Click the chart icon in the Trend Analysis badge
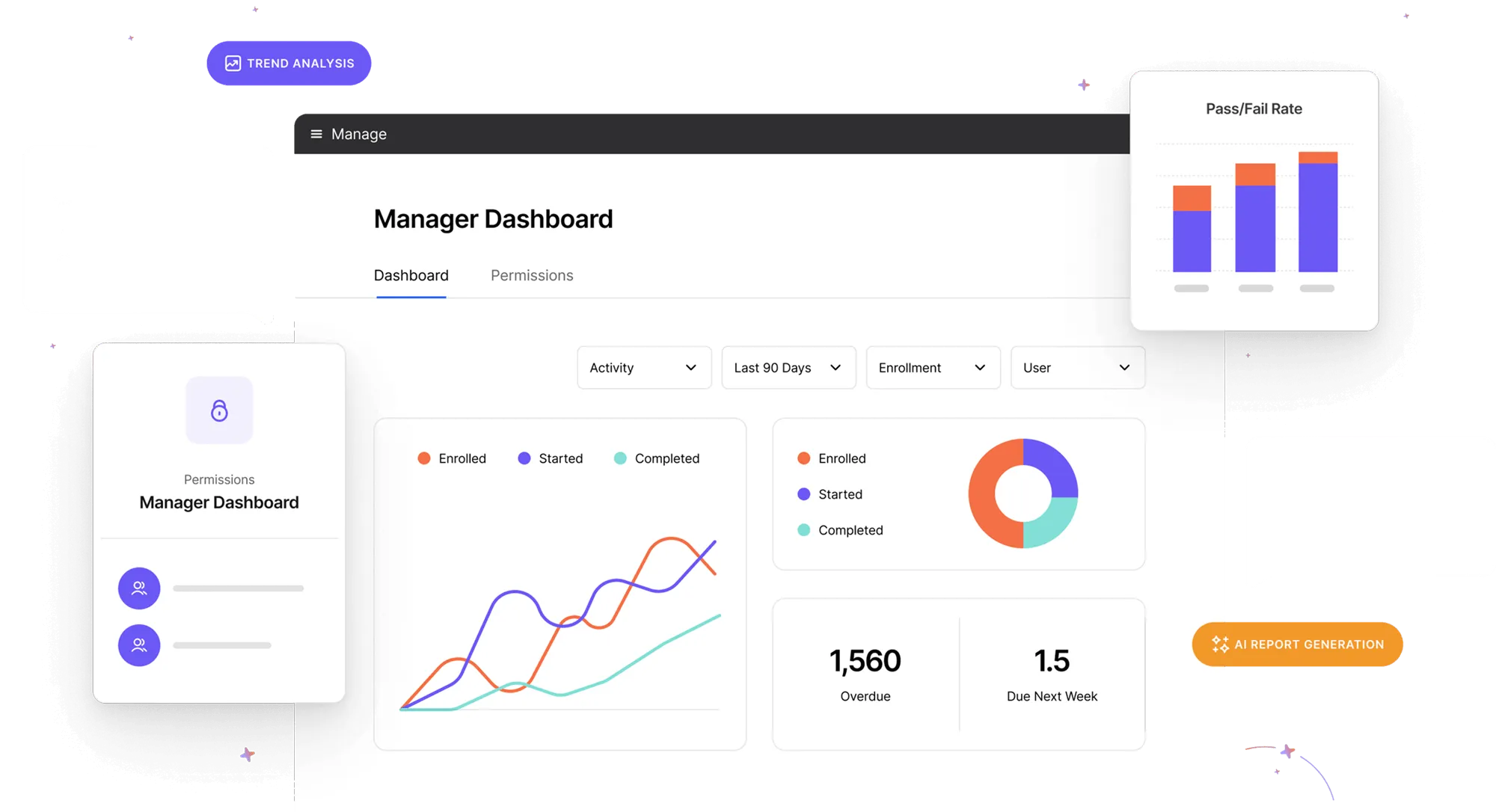Viewport: 1496px width, 812px height. point(233,64)
